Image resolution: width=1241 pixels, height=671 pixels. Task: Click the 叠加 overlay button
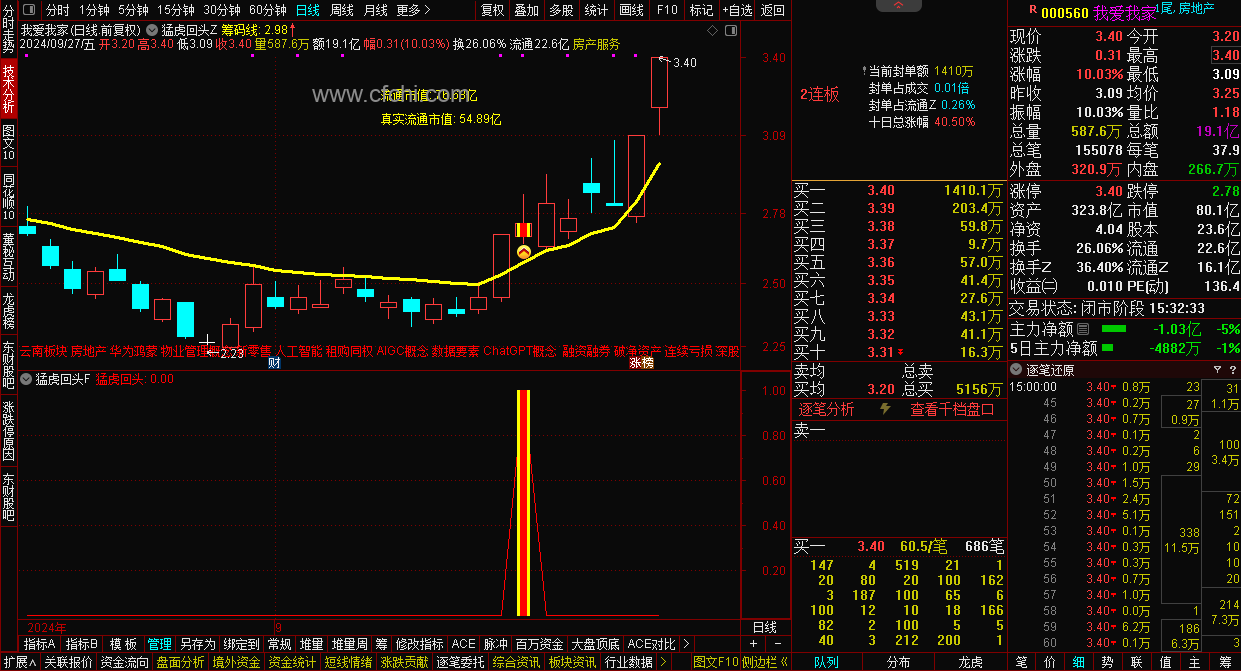click(526, 10)
